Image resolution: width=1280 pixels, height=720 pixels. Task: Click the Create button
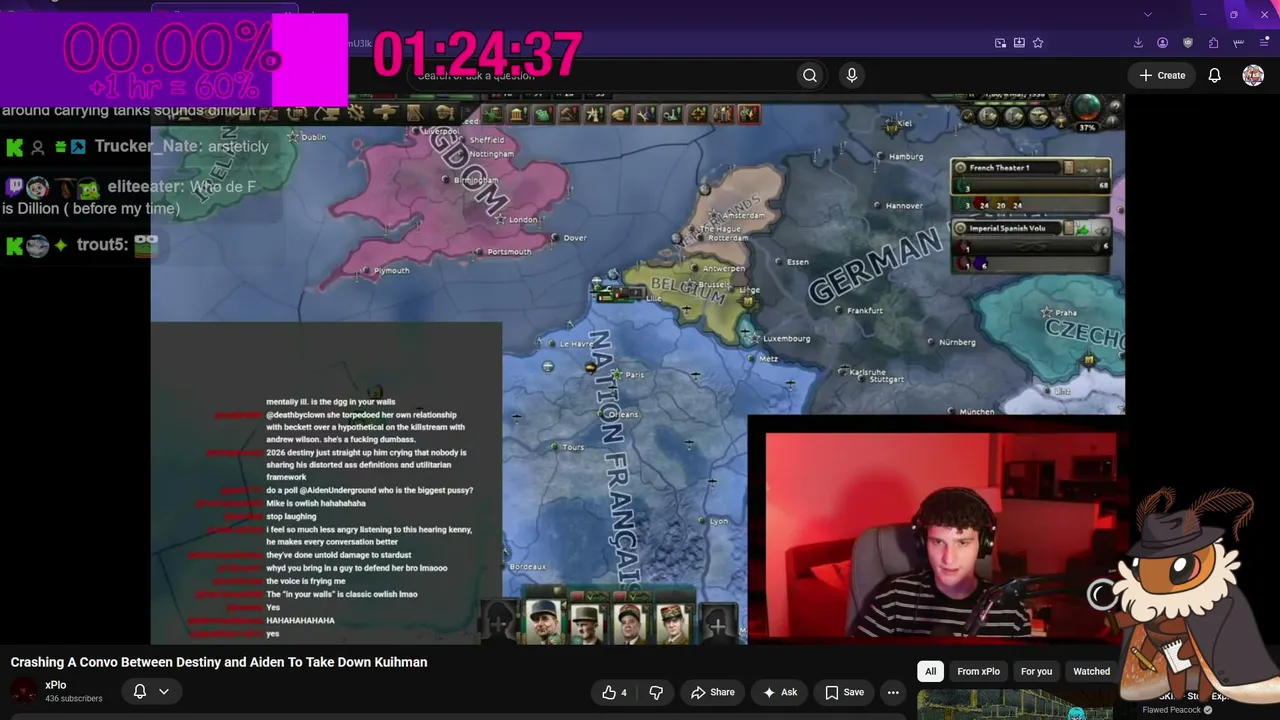[1161, 75]
